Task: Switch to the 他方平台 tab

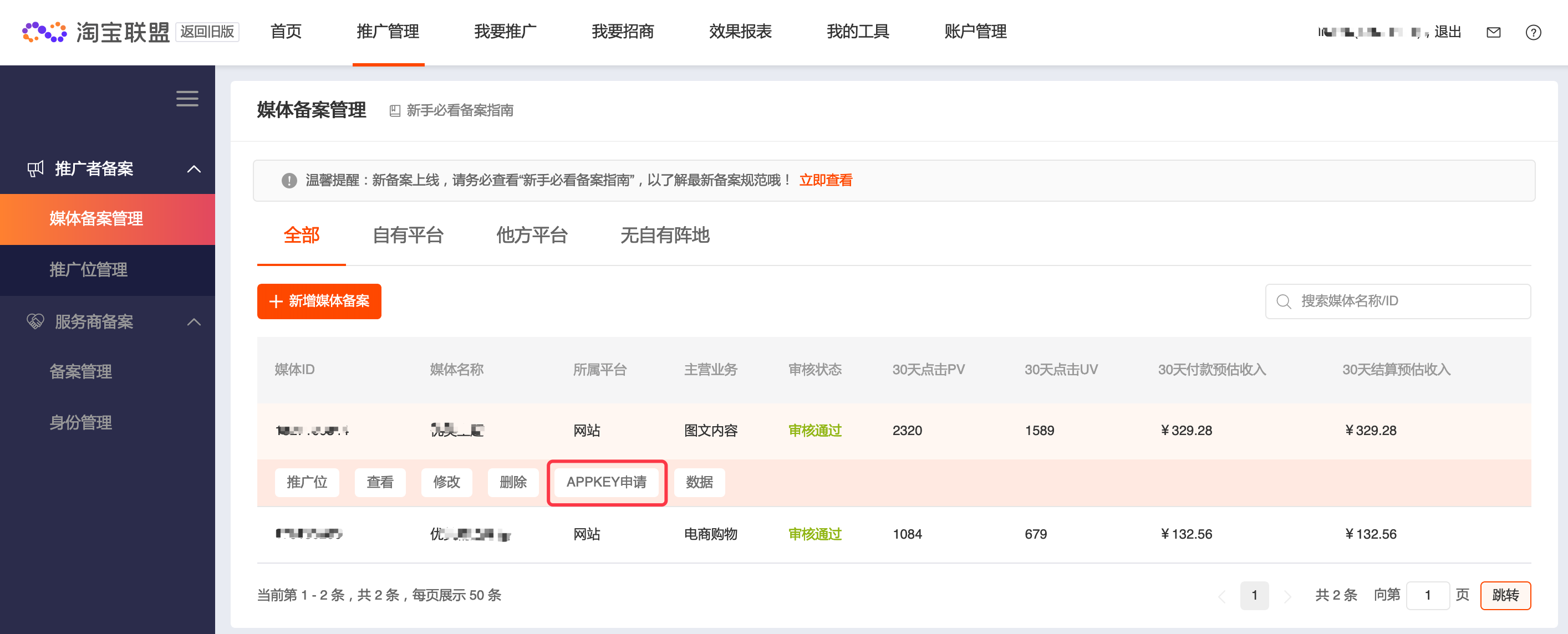Action: coord(532,236)
